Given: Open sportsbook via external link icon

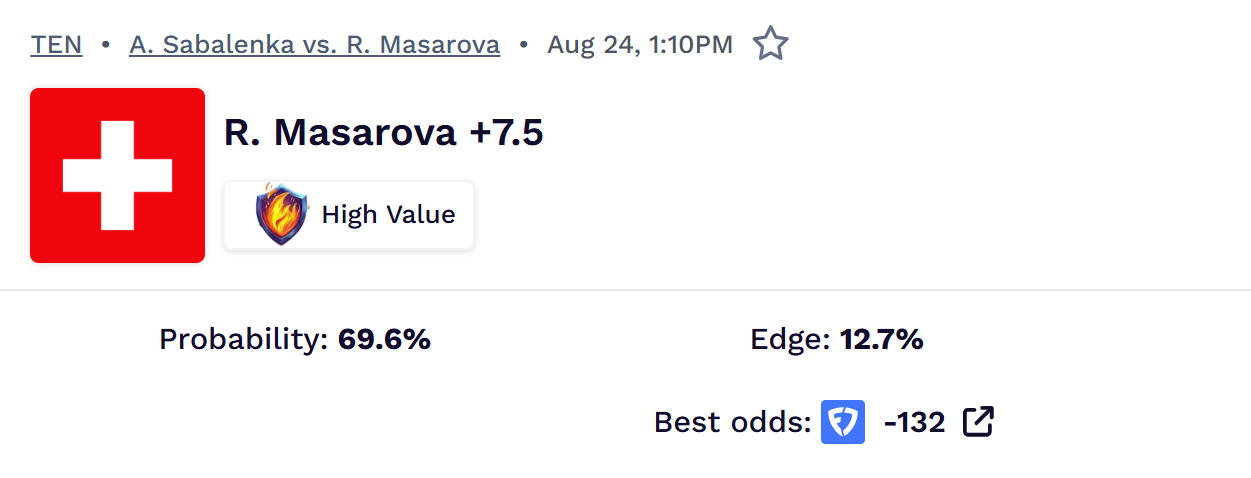Looking at the screenshot, I should coord(979,422).
